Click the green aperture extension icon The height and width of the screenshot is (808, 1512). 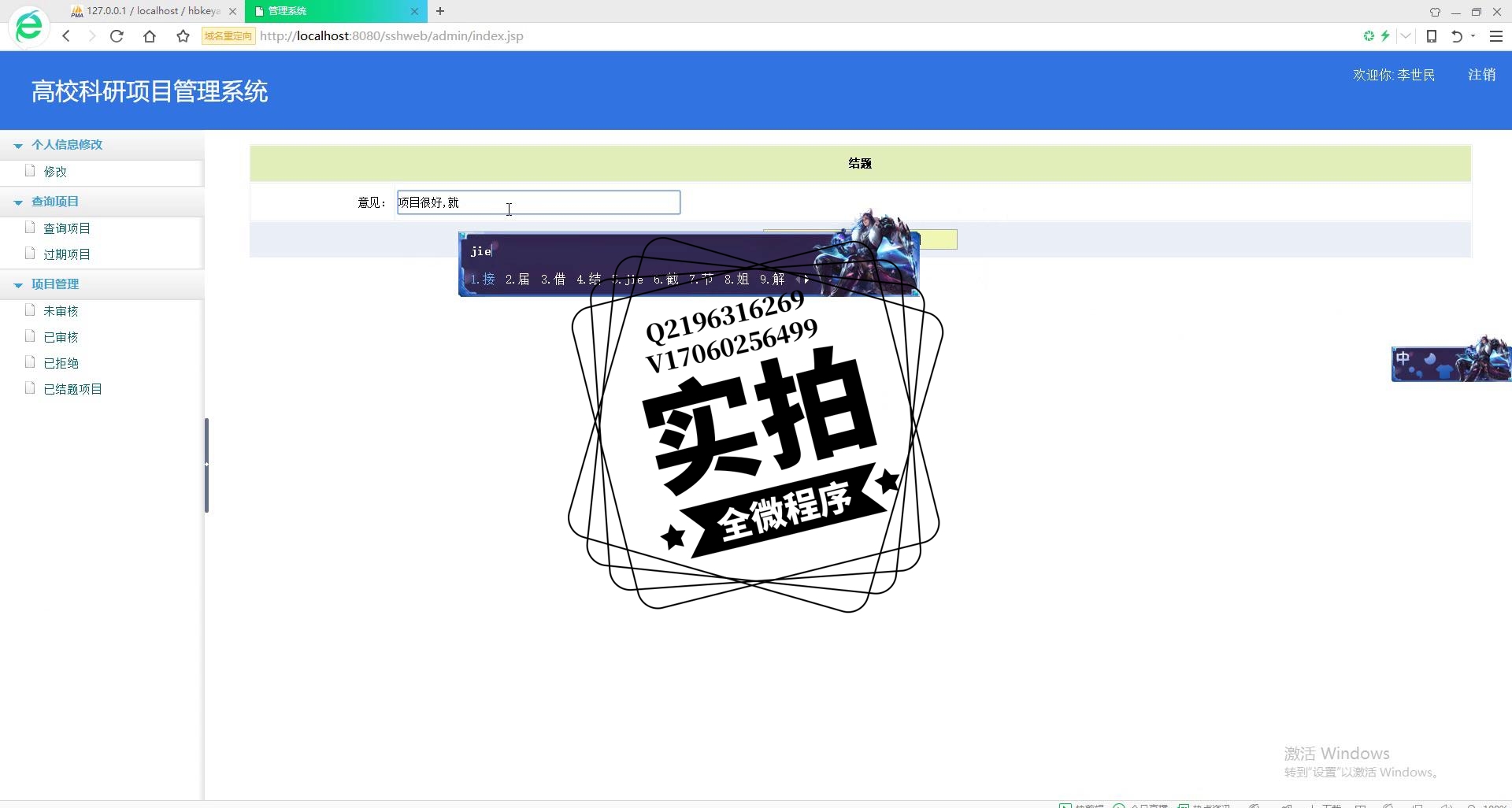coord(1369,36)
